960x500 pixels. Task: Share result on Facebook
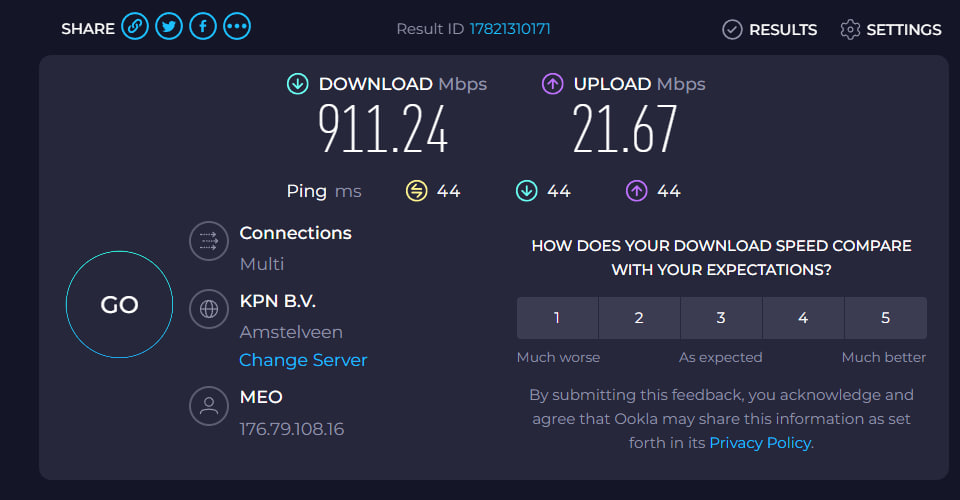click(203, 26)
